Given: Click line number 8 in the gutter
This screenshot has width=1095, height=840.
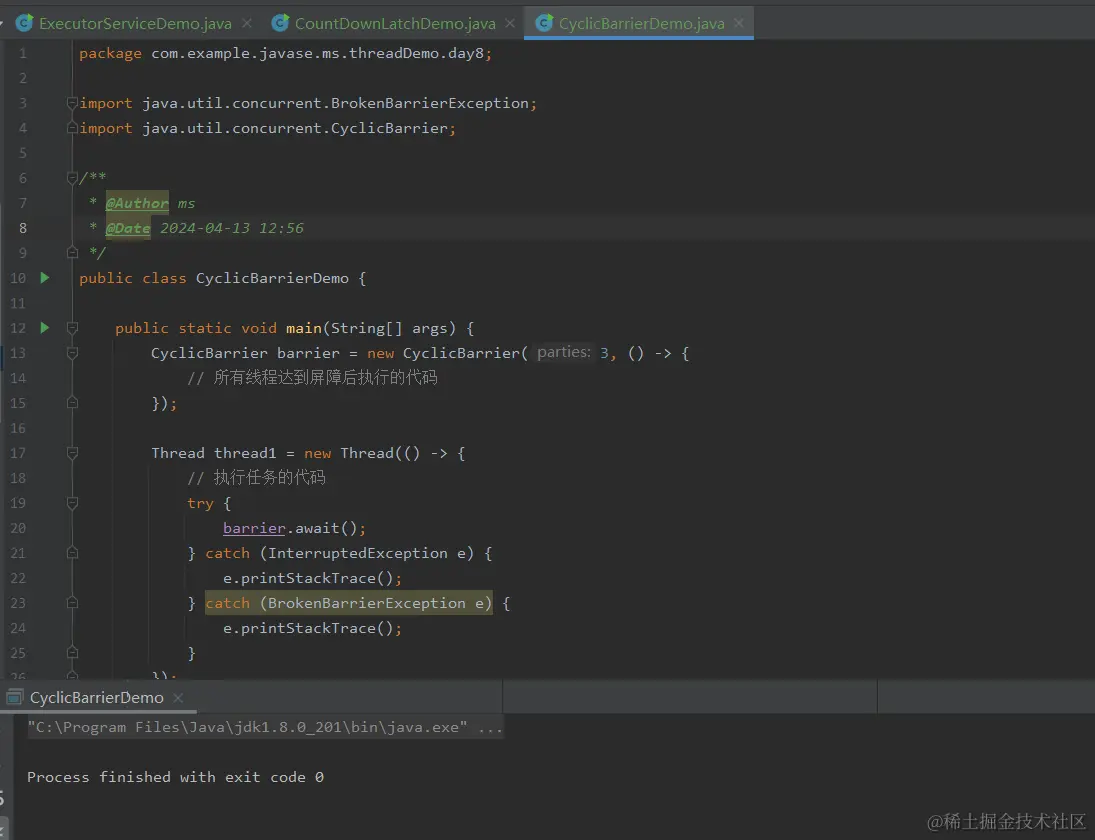Looking at the screenshot, I should tap(23, 228).
